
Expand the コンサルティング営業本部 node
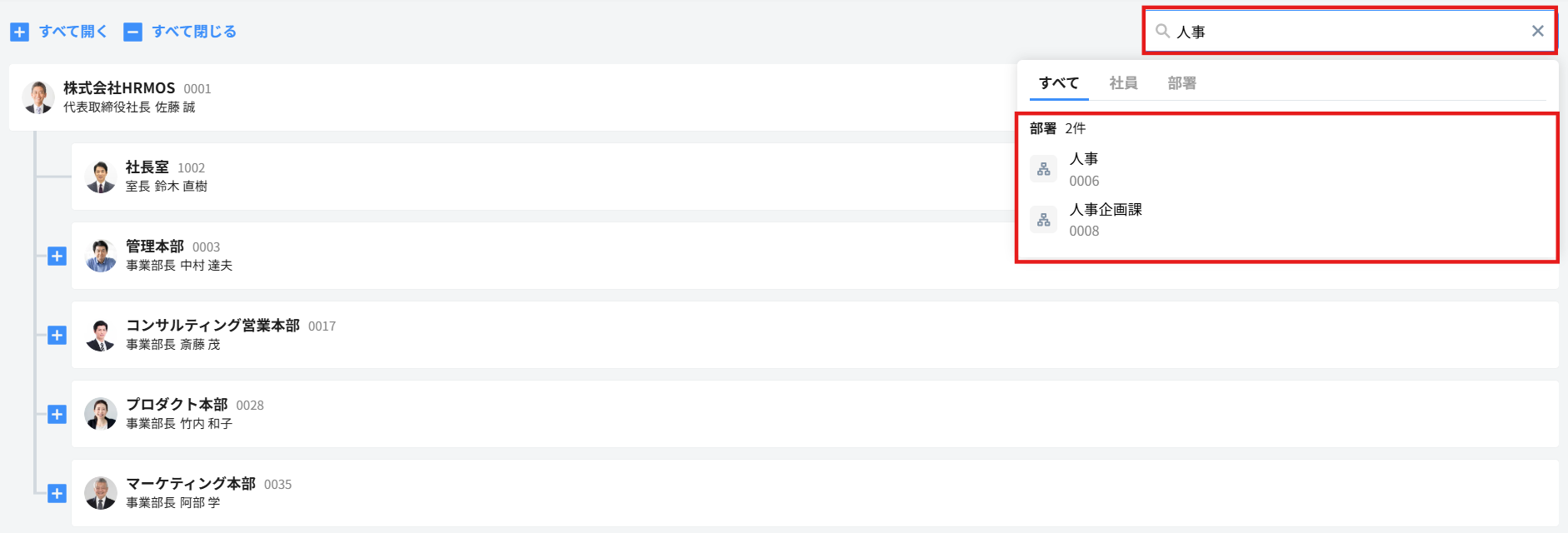click(57, 335)
